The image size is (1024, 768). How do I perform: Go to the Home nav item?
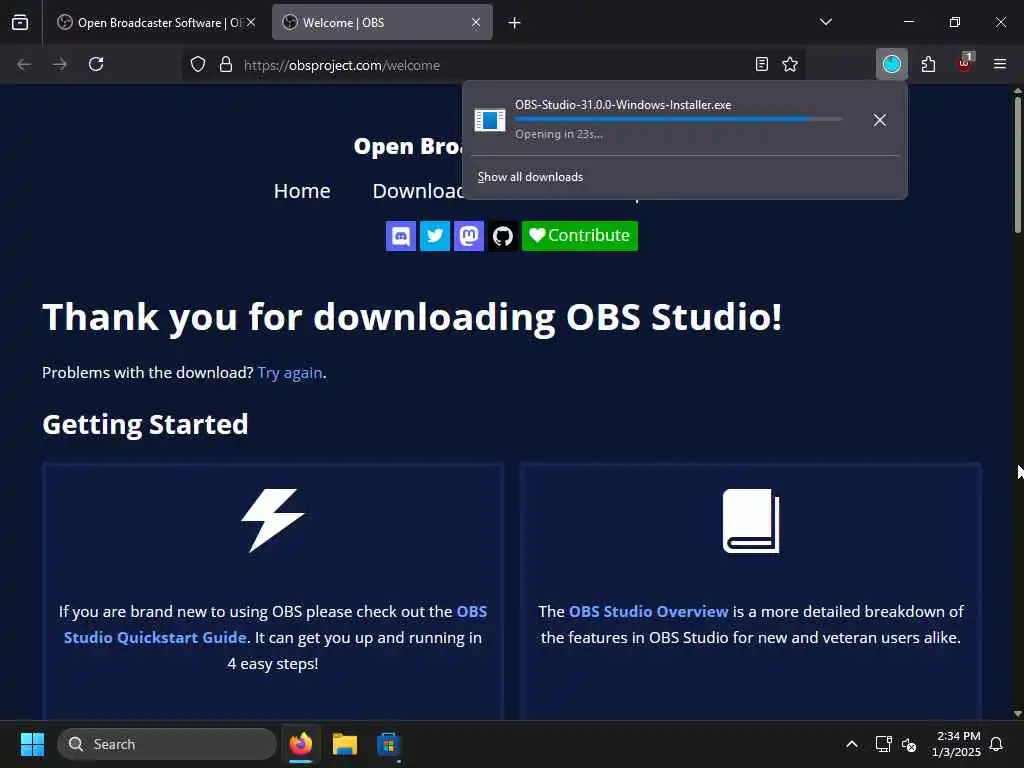(x=302, y=191)
